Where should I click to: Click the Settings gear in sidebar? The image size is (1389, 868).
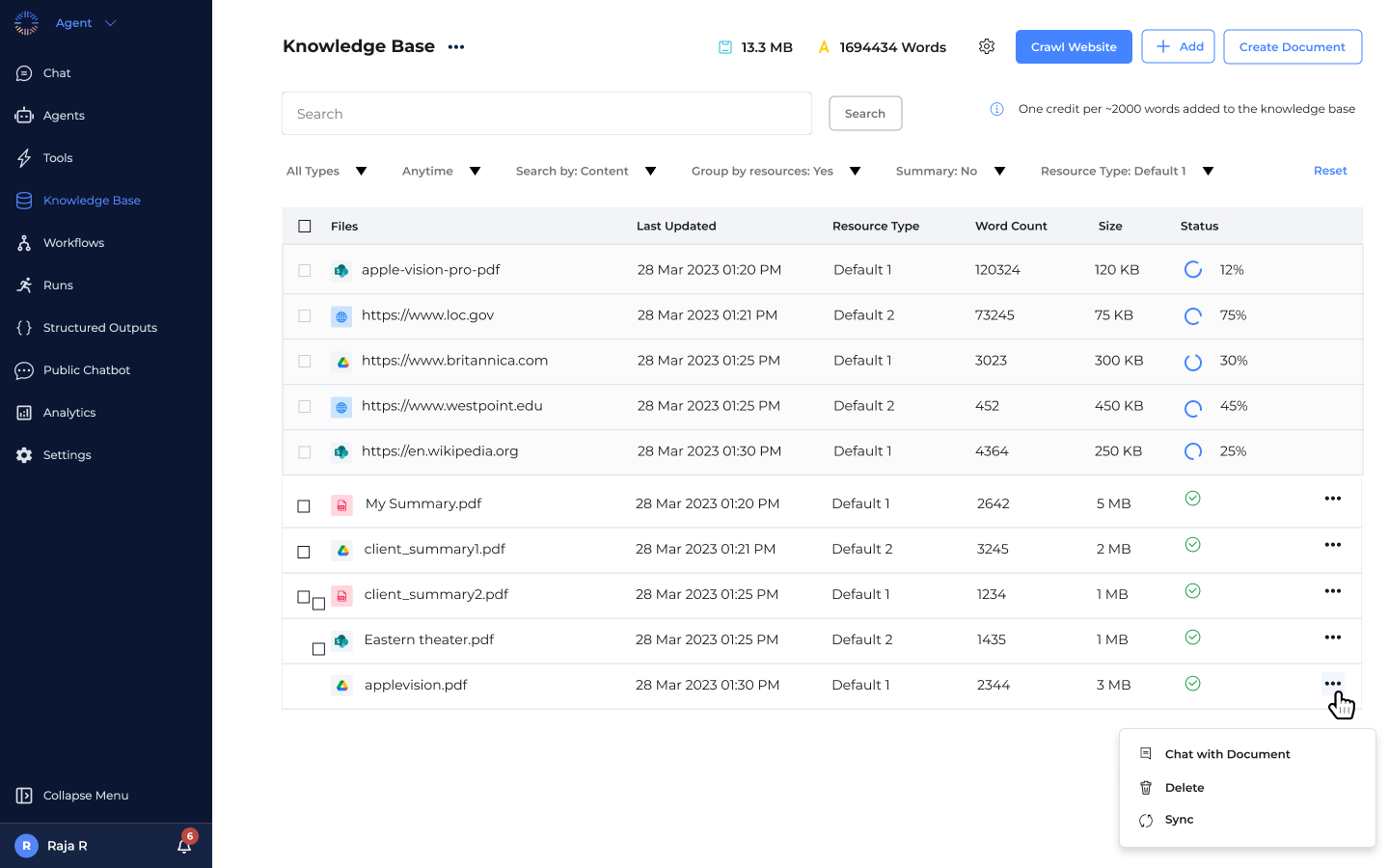coord(24,455)
